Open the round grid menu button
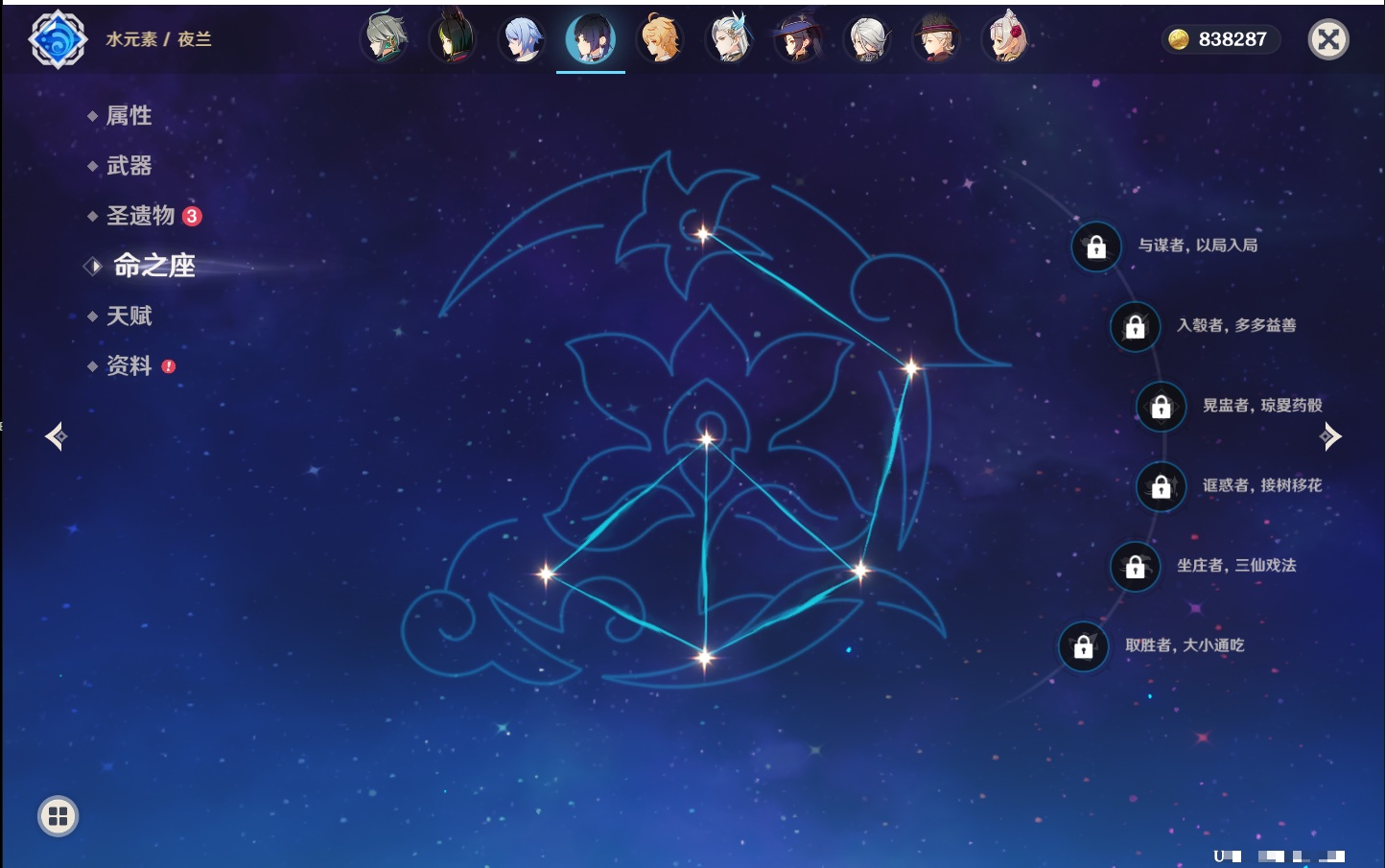 (58, 816)
